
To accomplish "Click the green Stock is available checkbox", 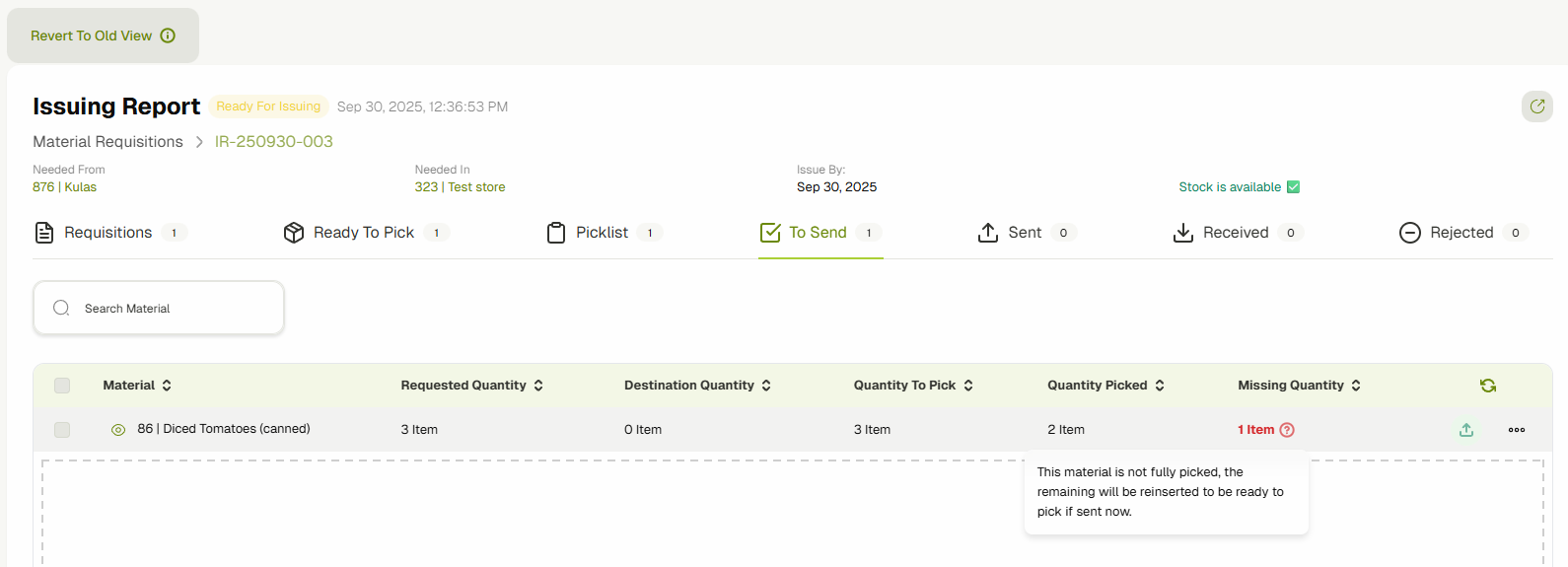I will click(1294, 187).
